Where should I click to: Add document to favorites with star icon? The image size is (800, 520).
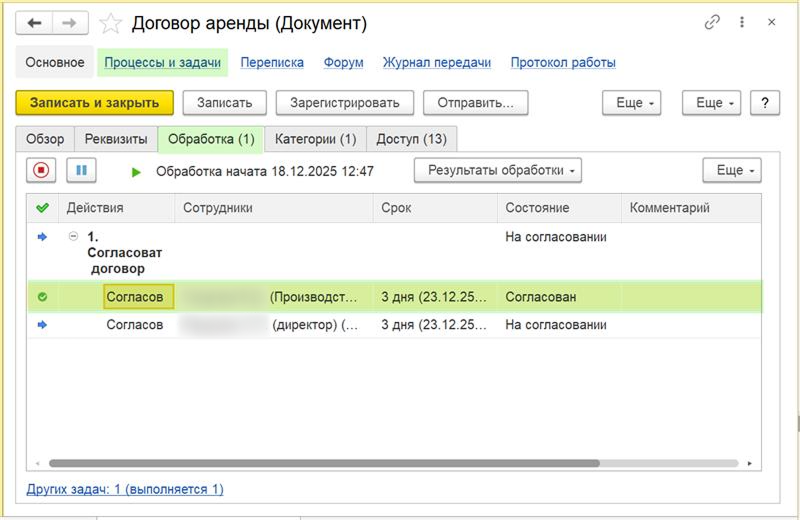(x=112, y=22)
